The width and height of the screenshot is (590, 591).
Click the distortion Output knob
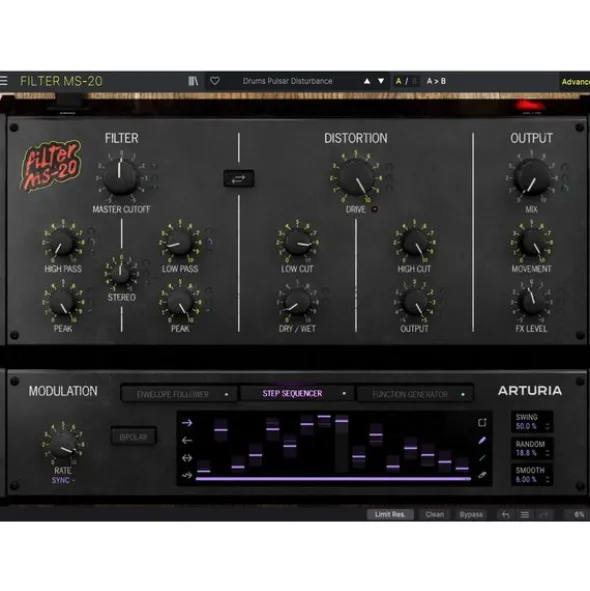tap(414, 303)
